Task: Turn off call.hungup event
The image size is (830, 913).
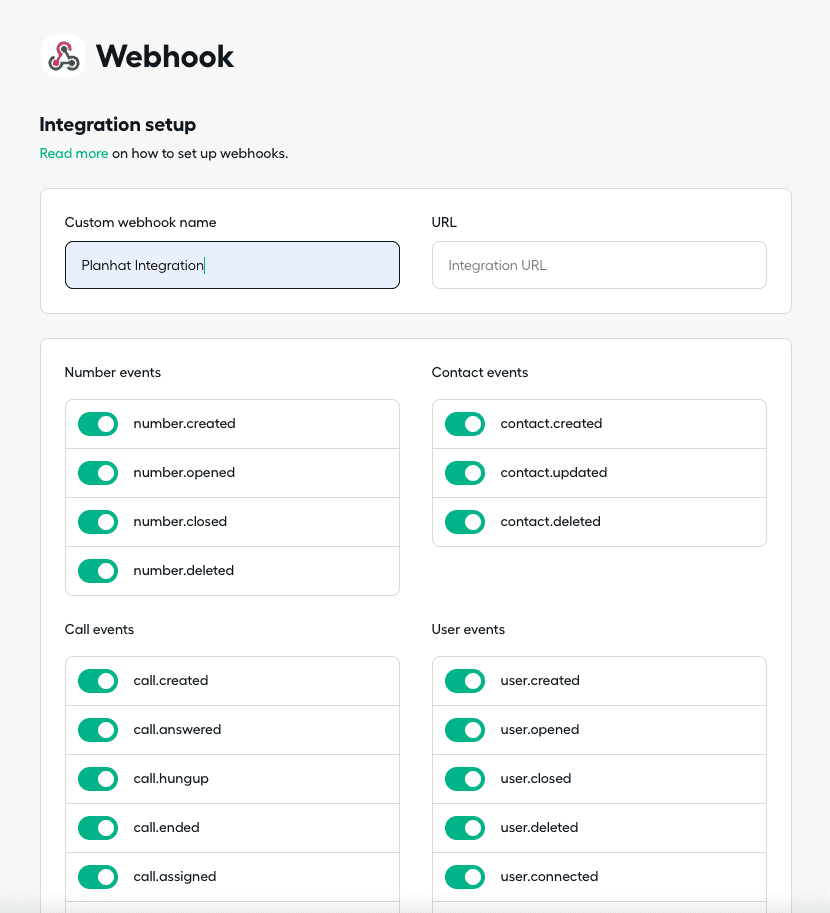Action: pos(98,779)
